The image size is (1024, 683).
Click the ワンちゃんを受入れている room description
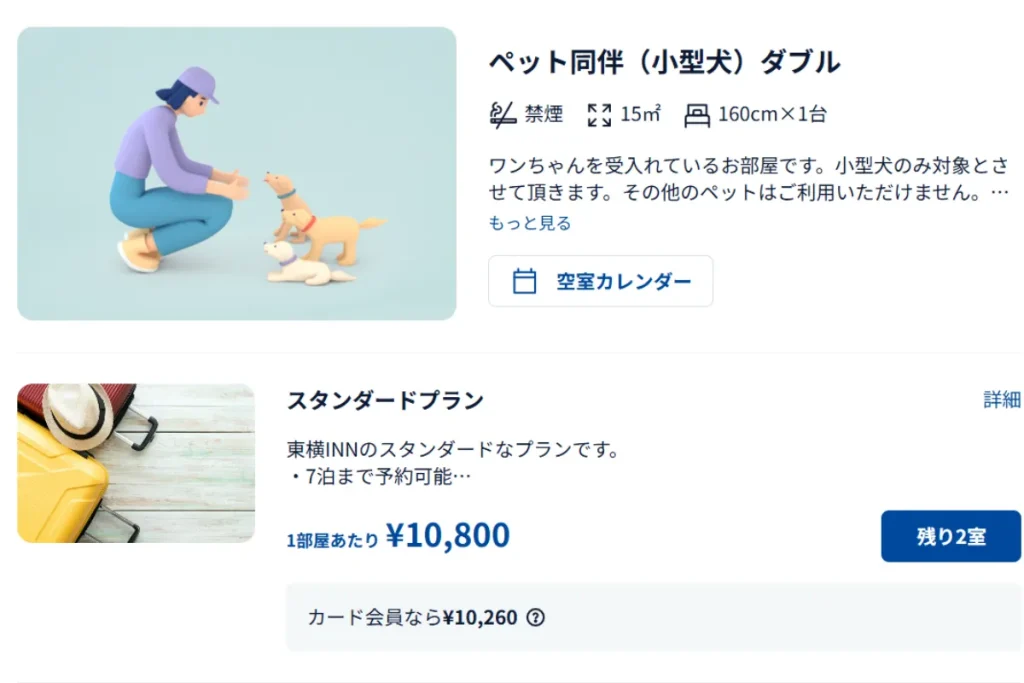point(748,178)
